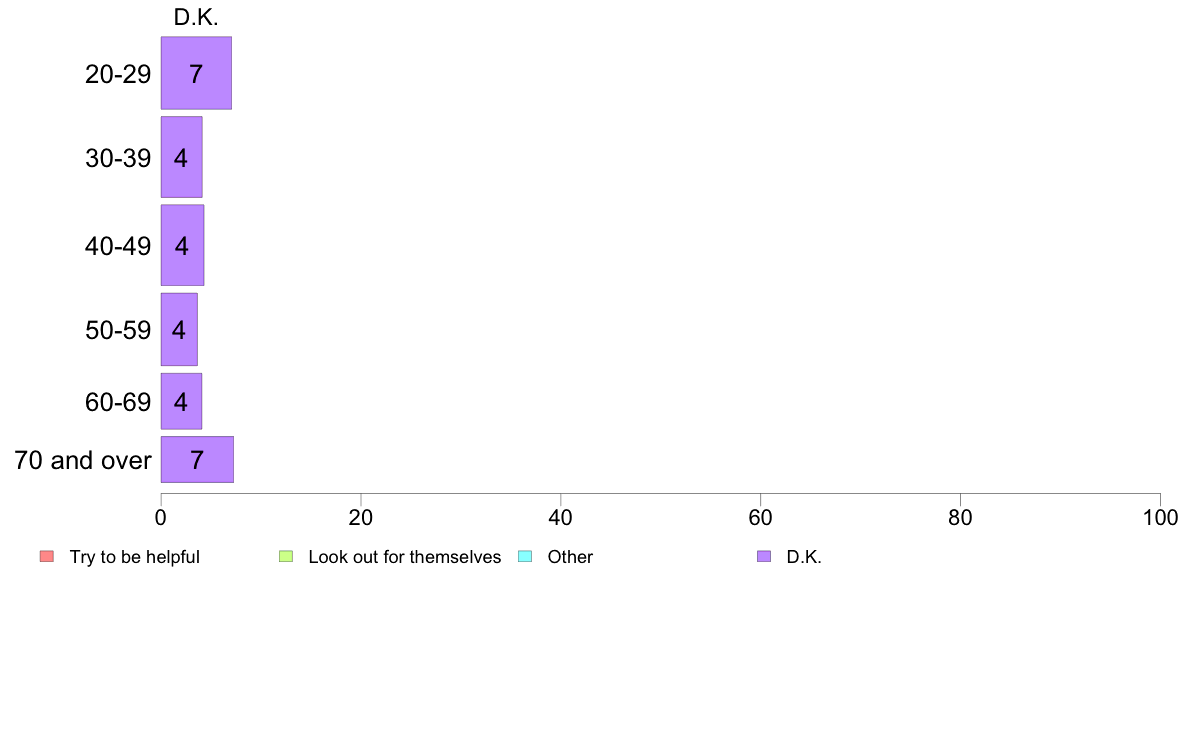
Task: Click the cyan Other legend swatch
Action: 525,556
